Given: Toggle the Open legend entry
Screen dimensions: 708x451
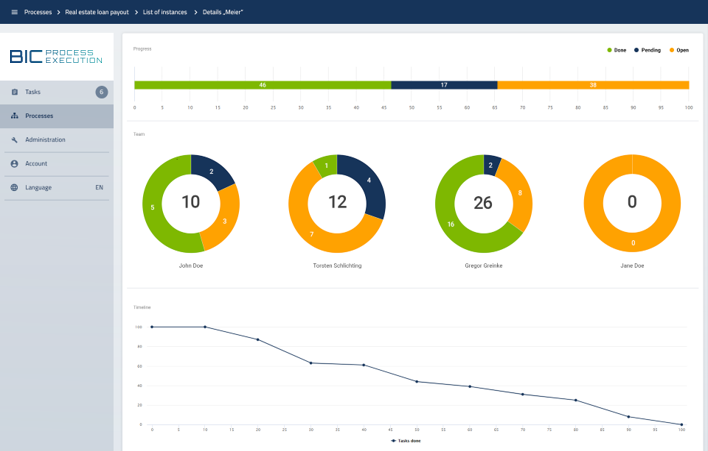Looking at the screenshot, I should tap(679, 50).
